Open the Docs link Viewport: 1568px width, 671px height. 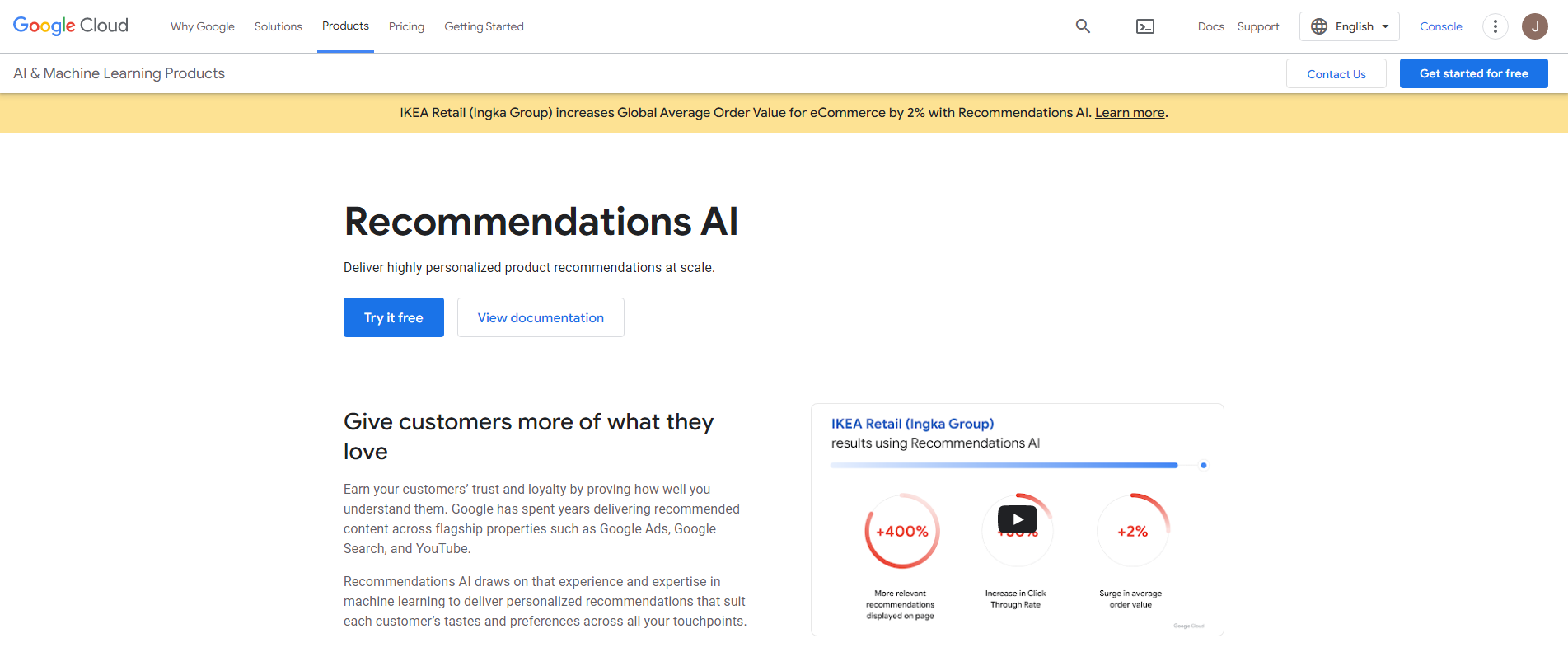click(x=1210, y=26)
